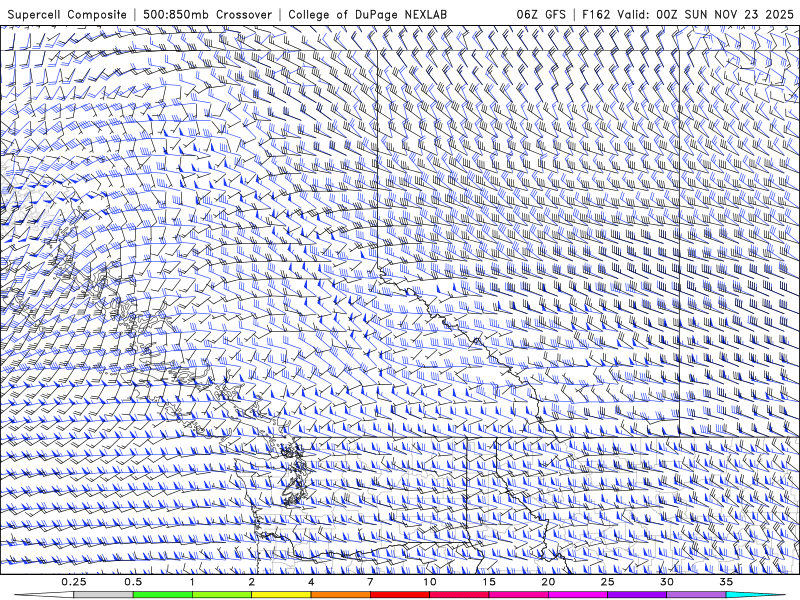Click the legend value 10
This screenshot has height=600, width=800.
(430, 582)
